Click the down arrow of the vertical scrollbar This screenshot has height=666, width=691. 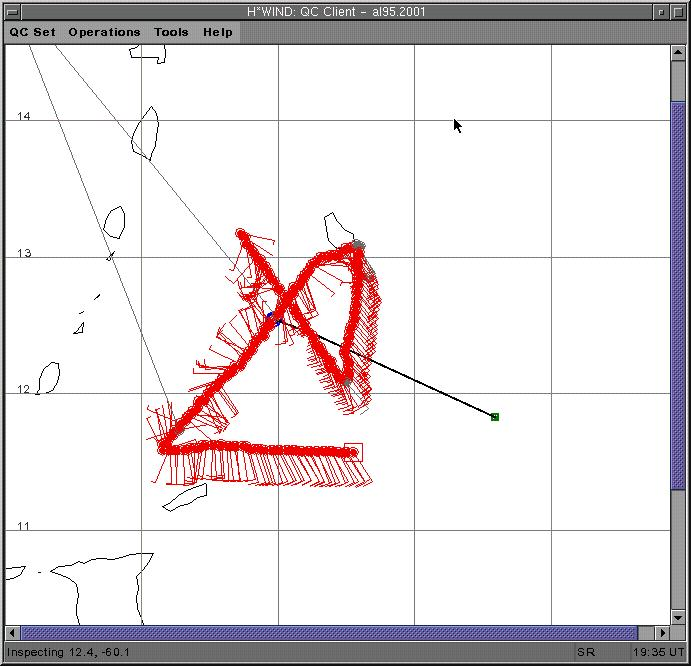click(x=679, y=618)
